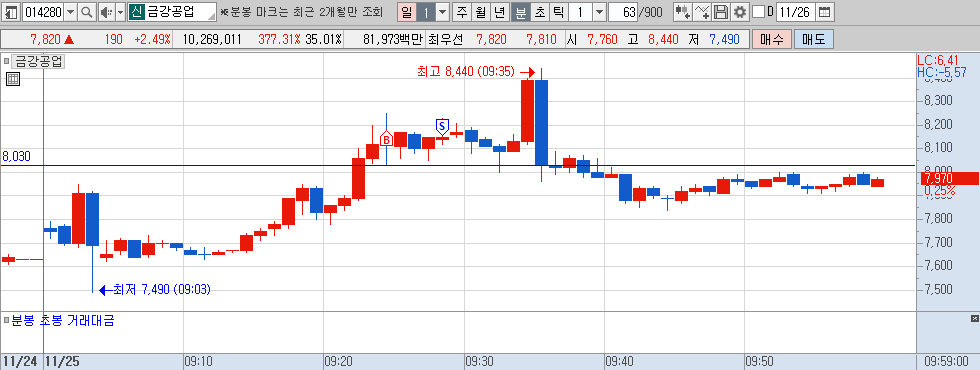Select 년 (yearly) chart period
The image size is (980, 370).
(499, 11)
